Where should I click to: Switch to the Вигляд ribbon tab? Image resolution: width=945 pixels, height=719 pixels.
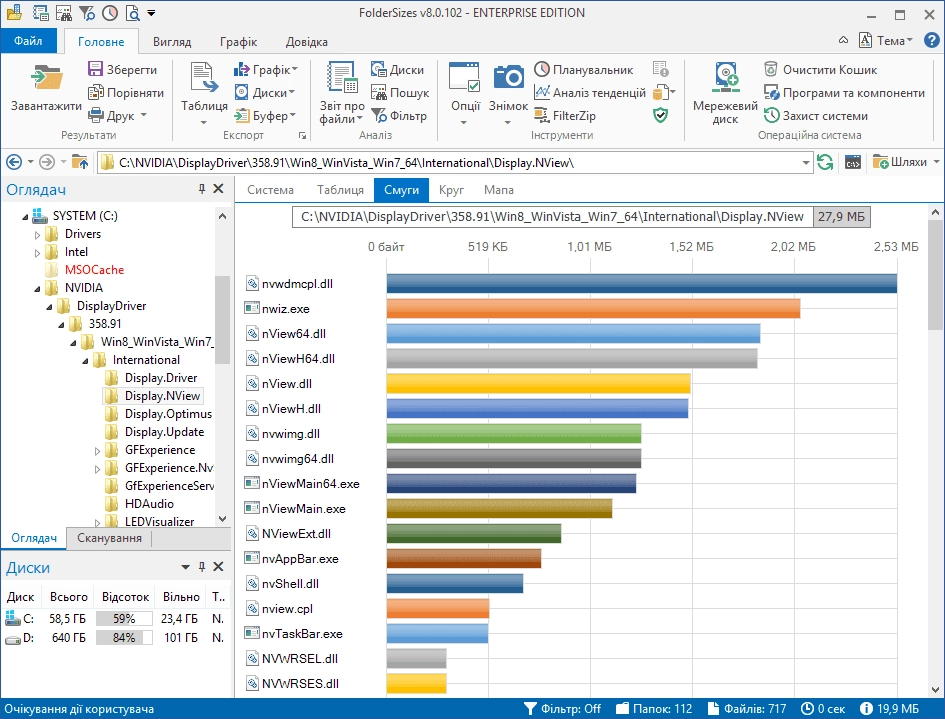(x=172, y=42)
